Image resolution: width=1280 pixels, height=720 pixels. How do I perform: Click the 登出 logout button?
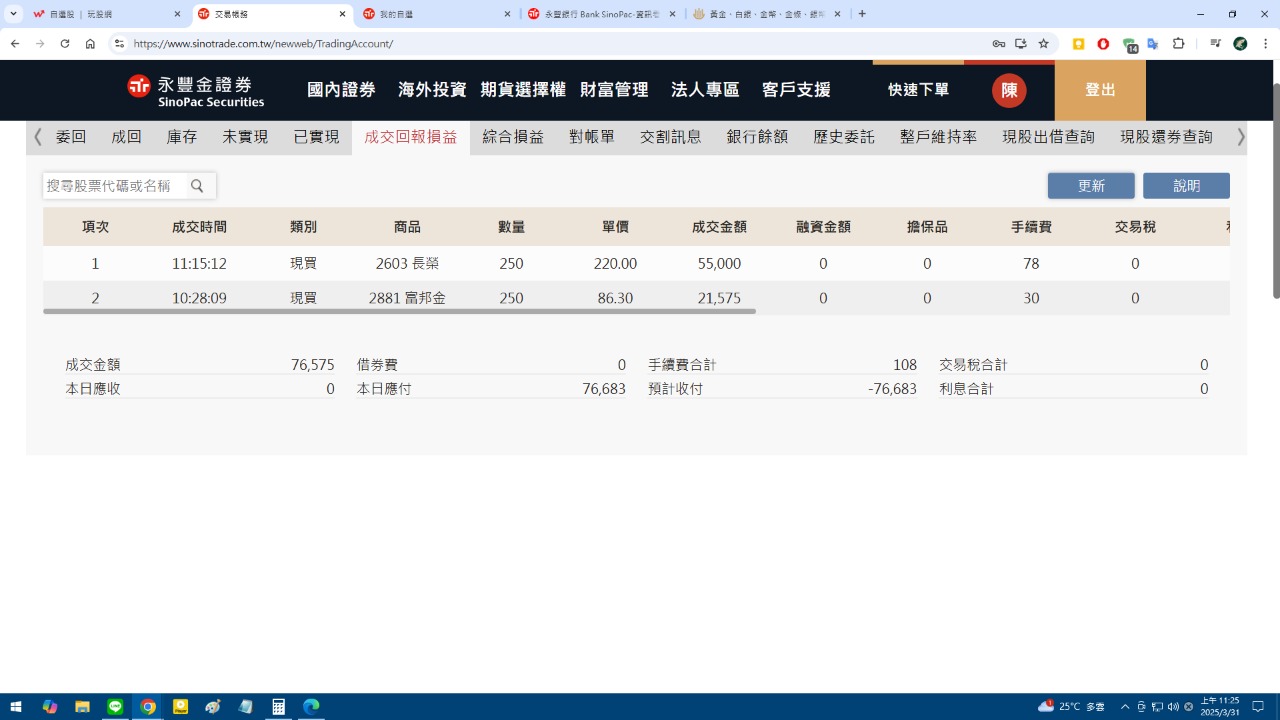coord(1100,90)
